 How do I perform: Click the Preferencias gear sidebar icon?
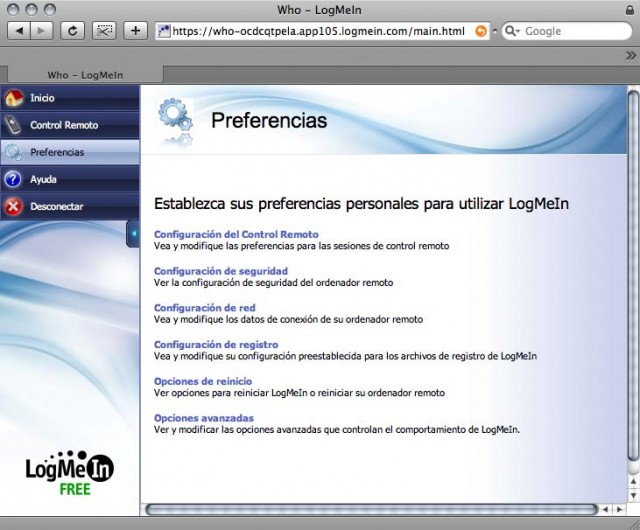(x=13, y=152)
